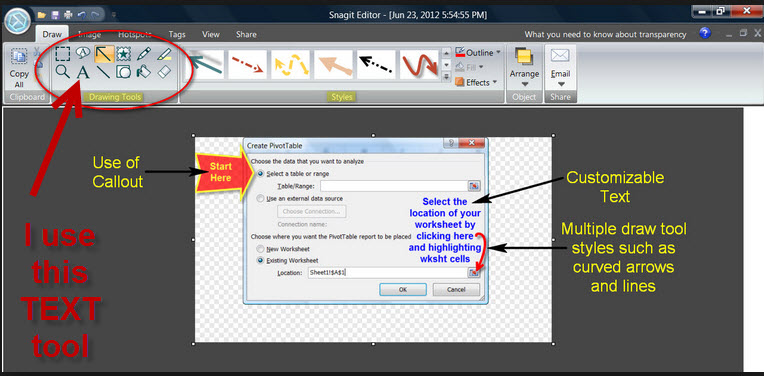The width and height of the screenshot is (764, 376).
Task: Choose the New Worksheet radio option
Action: pos(260,248)
